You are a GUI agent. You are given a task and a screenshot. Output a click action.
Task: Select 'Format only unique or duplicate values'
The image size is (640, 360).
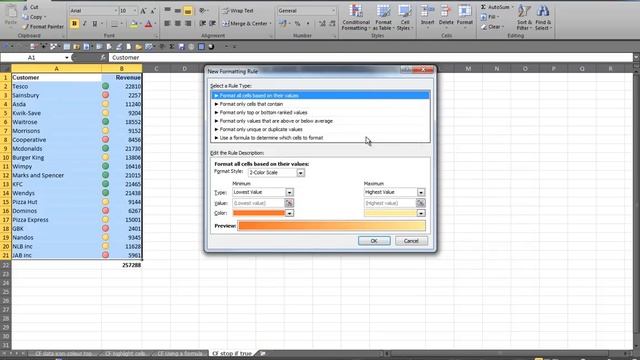pyautogui.click(x=320, y=129)
